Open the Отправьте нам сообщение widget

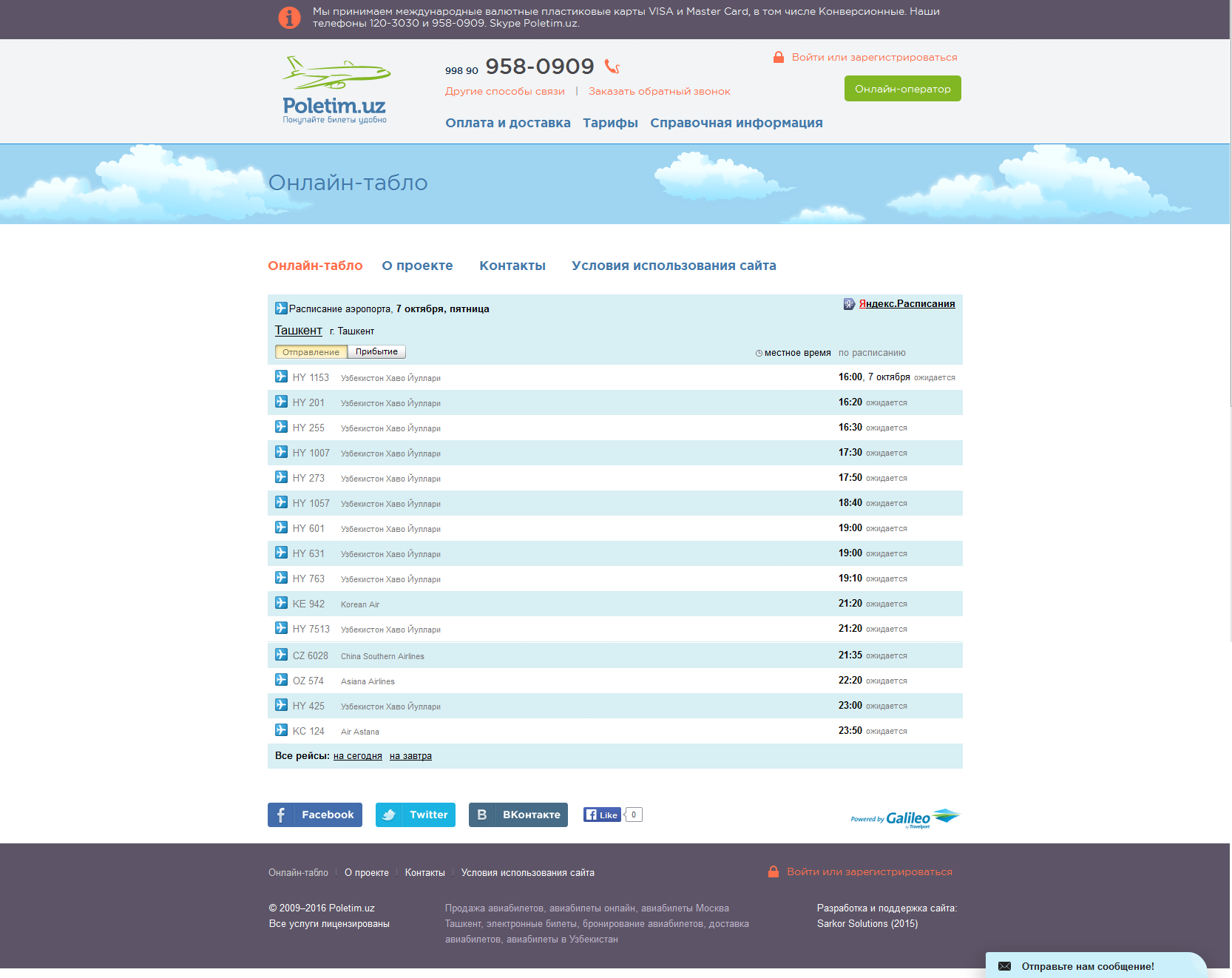point(1096,965)
